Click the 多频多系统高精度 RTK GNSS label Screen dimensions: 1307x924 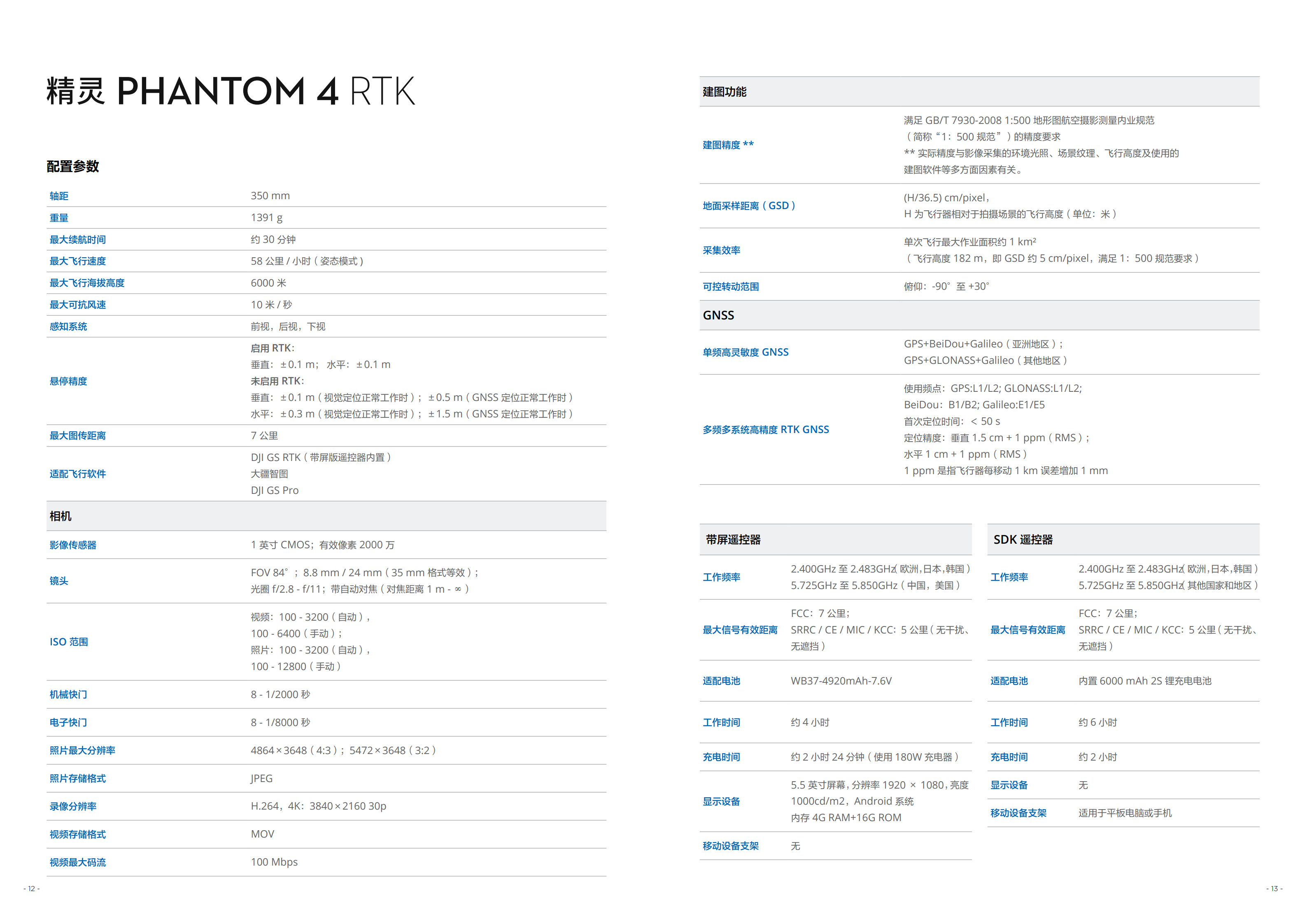[766, 430]
